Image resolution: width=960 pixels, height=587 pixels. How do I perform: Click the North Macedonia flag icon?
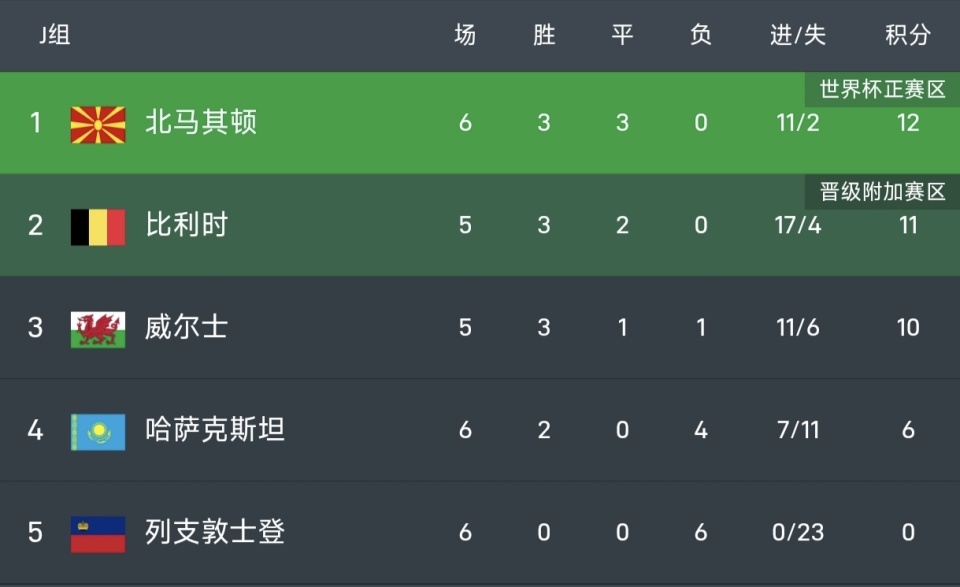(98, 124)
